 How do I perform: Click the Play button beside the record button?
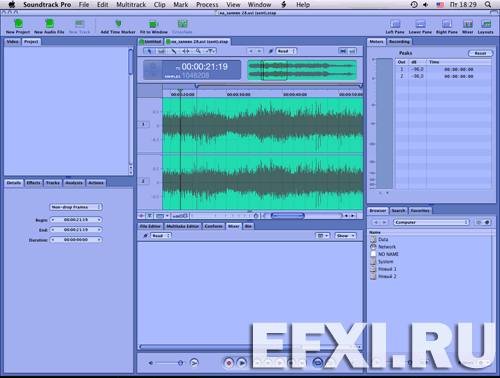[242, 363]
